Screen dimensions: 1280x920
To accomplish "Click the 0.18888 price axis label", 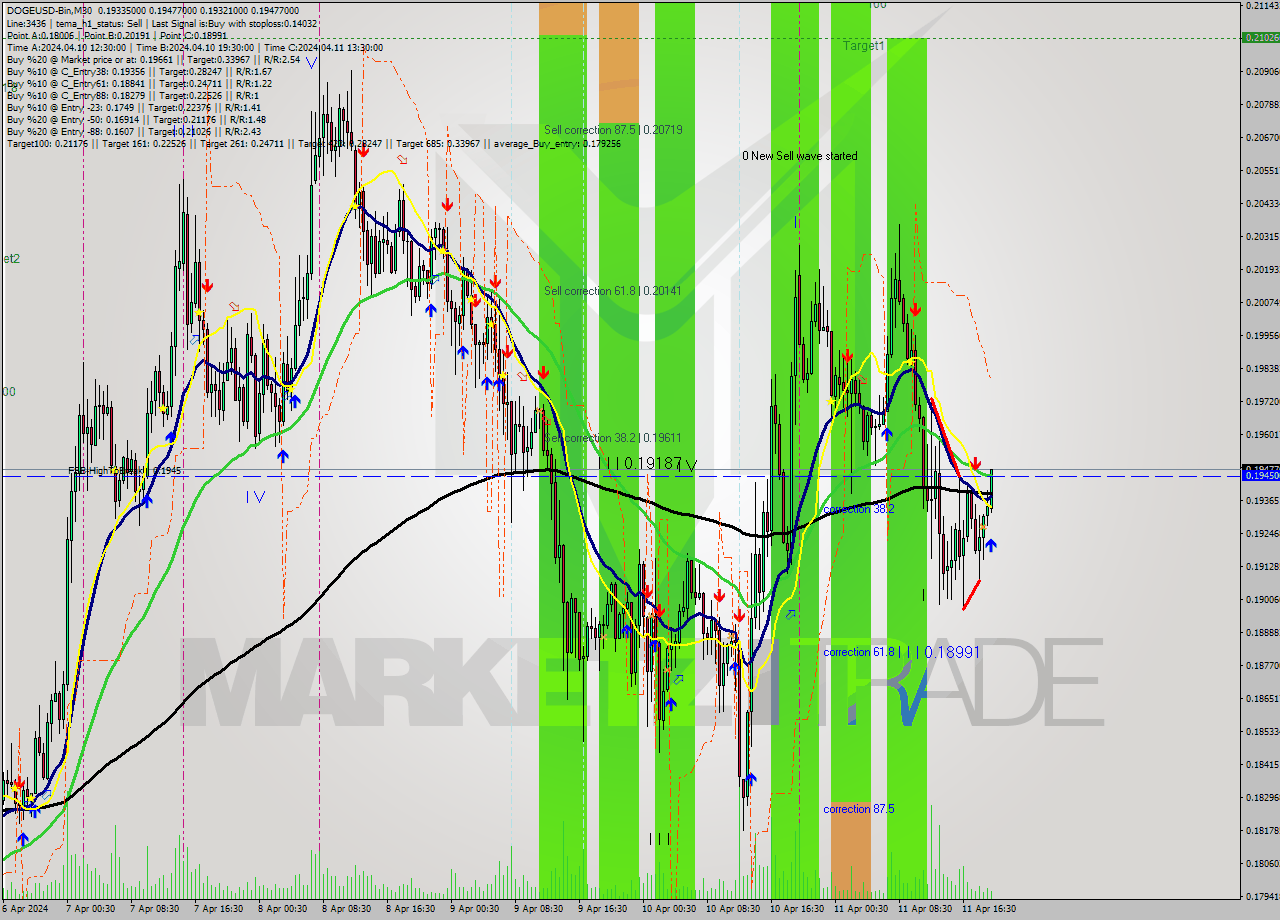I will [1262, 633].
